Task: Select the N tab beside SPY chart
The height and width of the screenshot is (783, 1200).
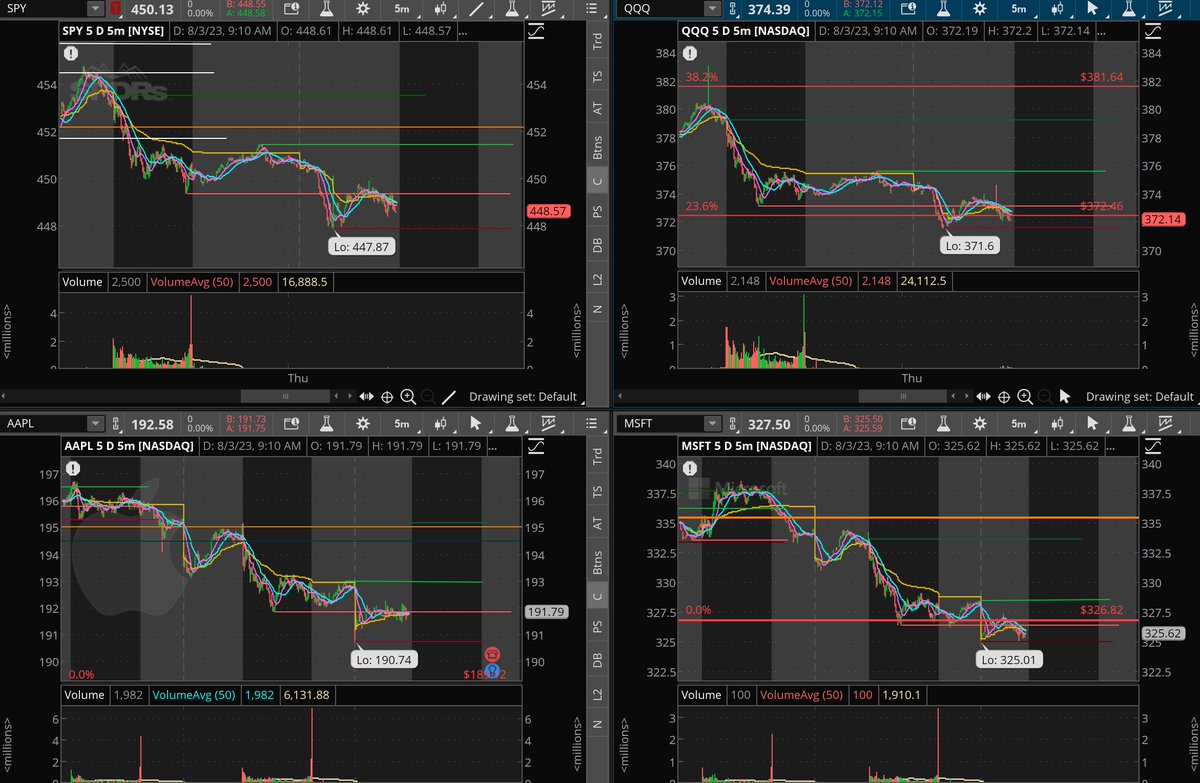Action: 597,309
